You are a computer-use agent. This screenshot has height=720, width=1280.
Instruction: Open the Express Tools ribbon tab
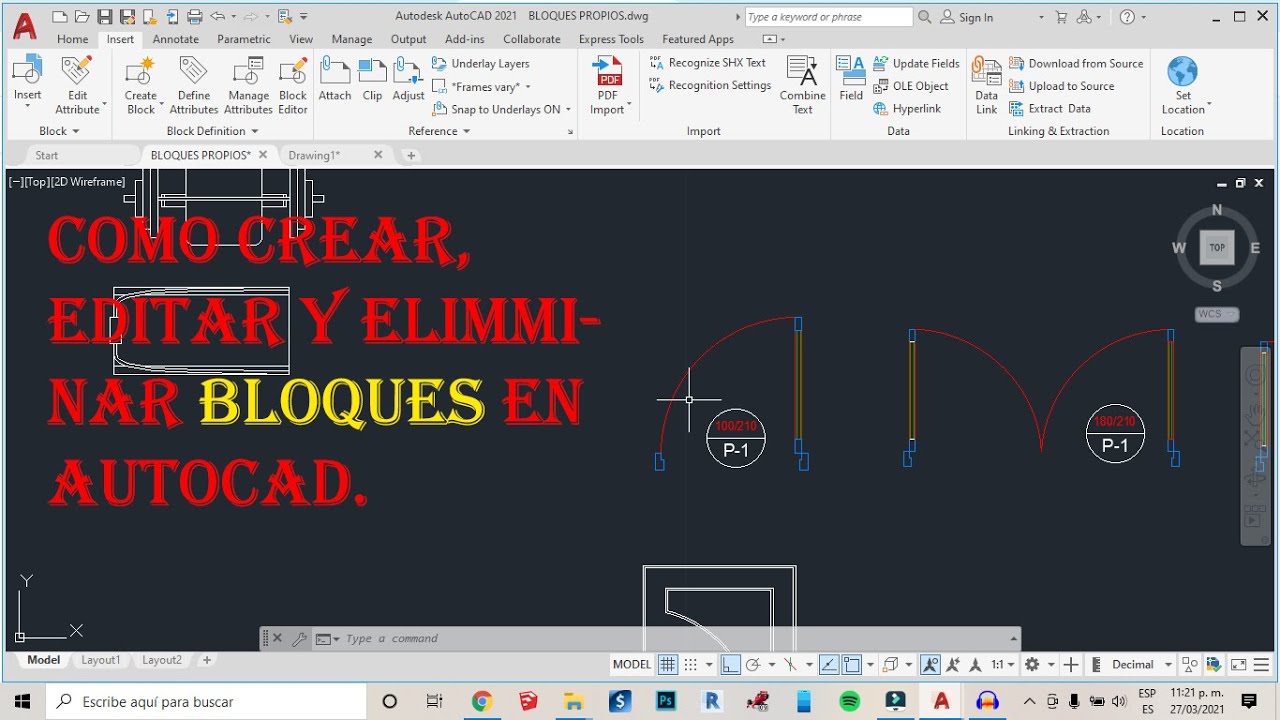click(x=611, y=39)
